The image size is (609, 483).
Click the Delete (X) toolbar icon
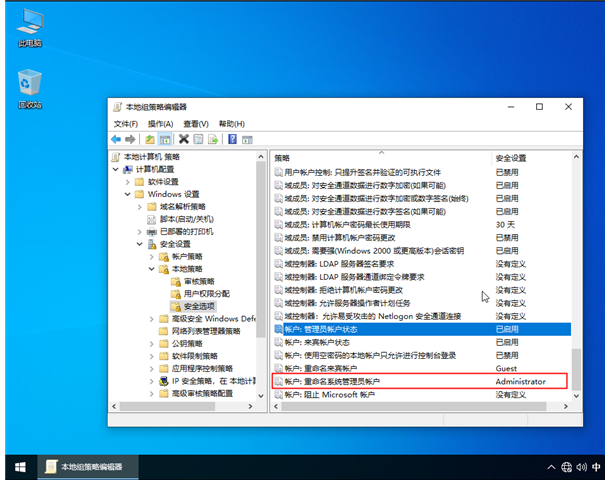184,139
